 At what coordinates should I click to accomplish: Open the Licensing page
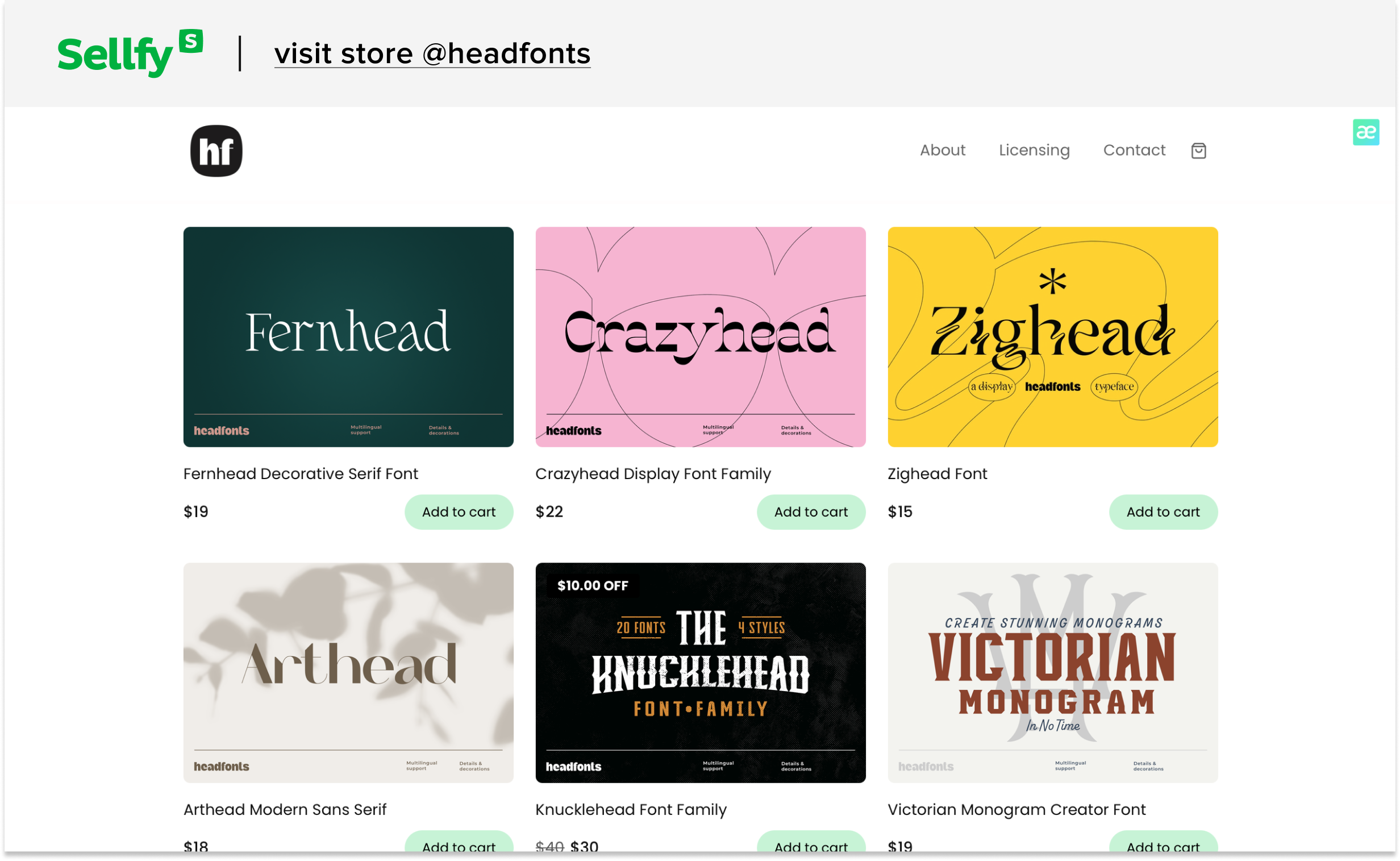pos(1035,151)
